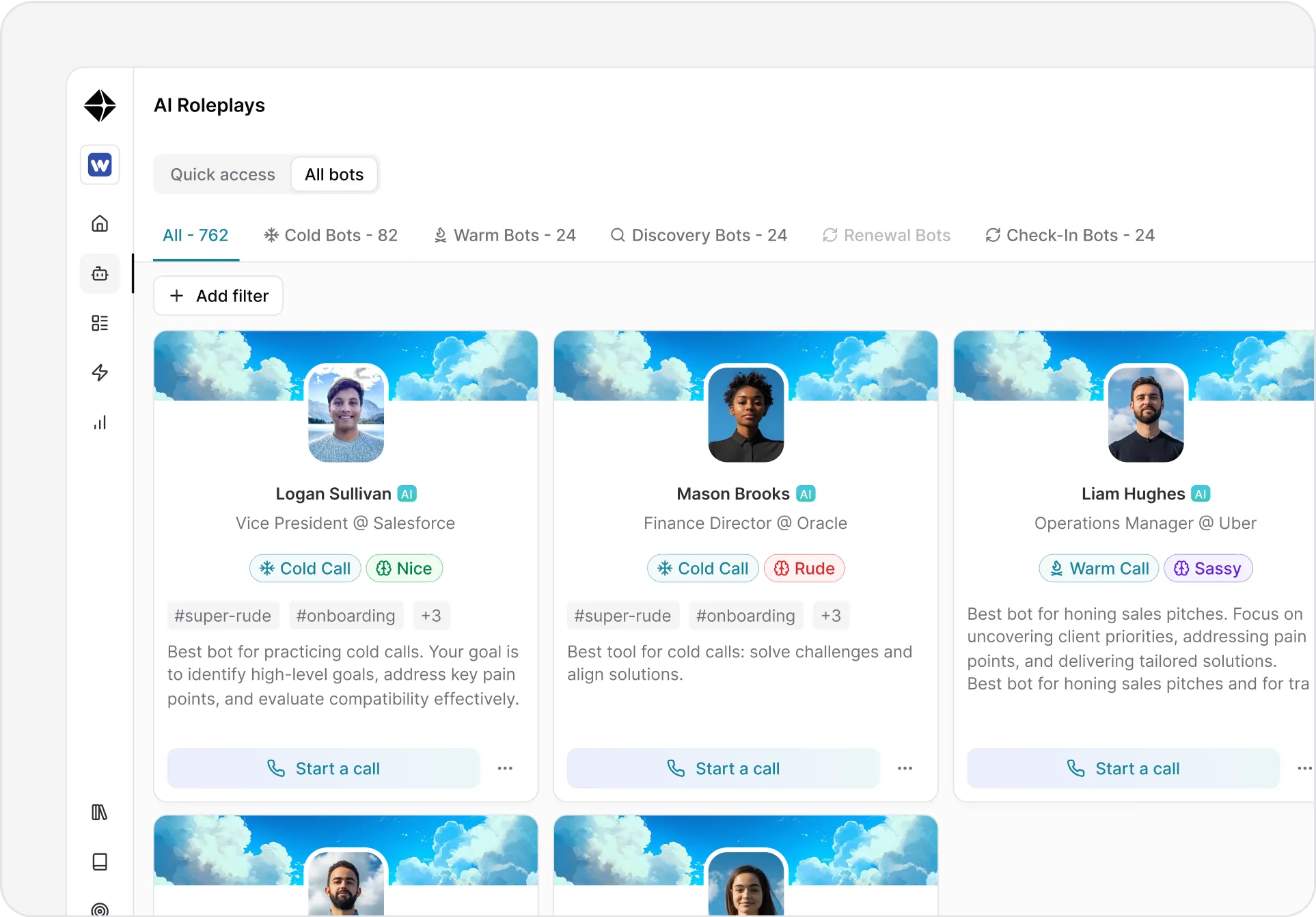Open the Home icon in the sidebar
Image resolution: width=1316 pixels, height=917 pixels.
coord(100,223)
